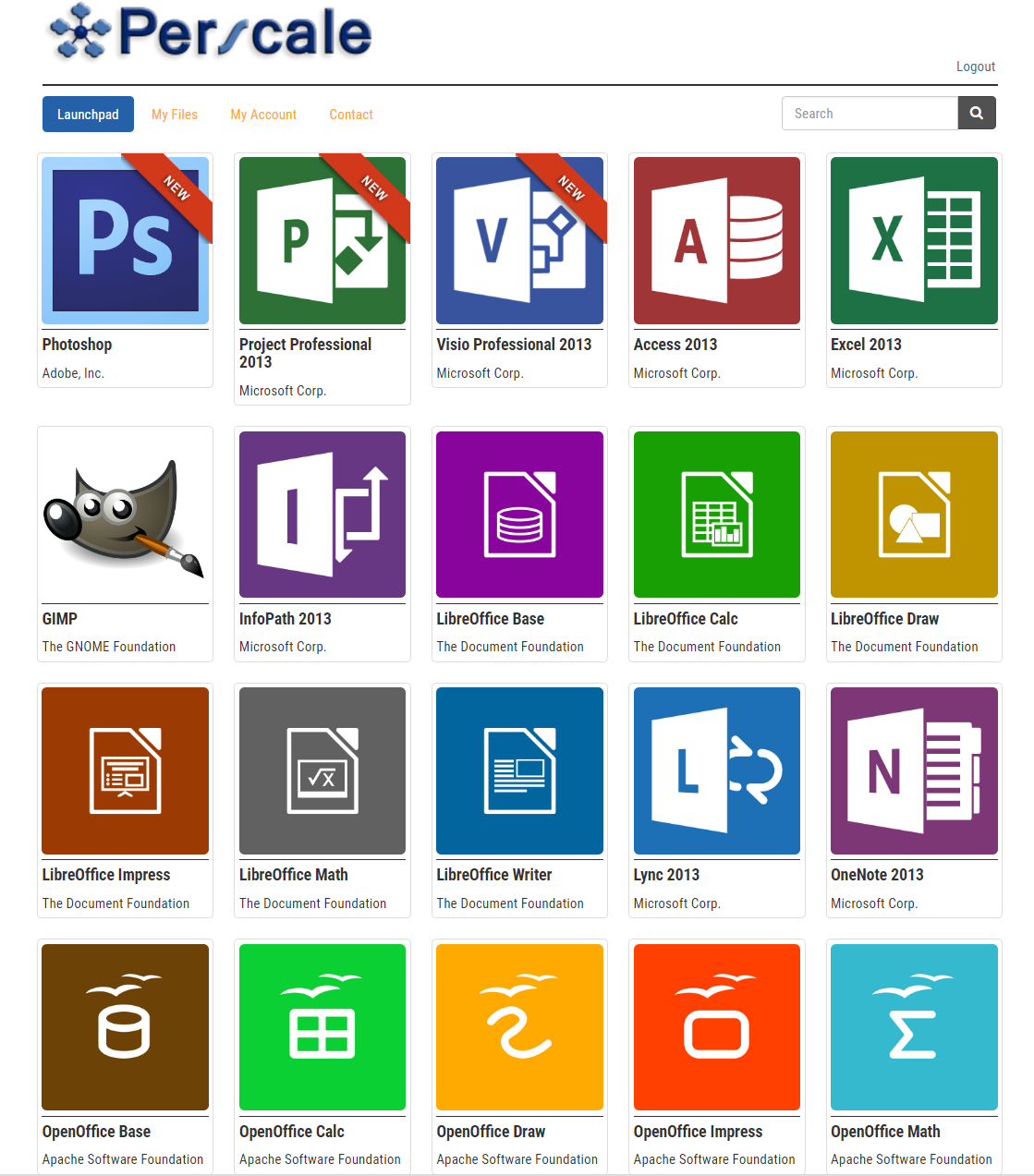Click the OpenOffice Draw title
The image size is (1034, 1176).
(x=491, y=1132)
